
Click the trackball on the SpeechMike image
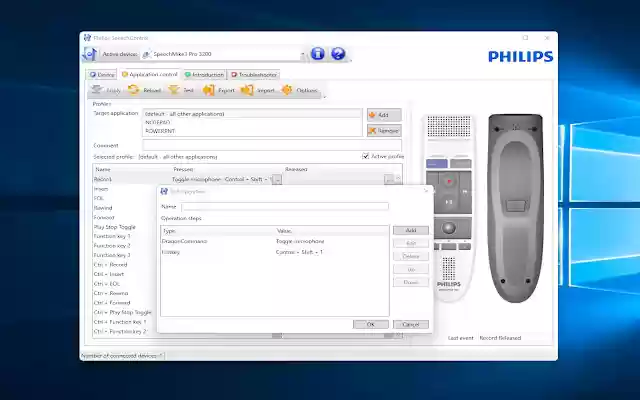449,228
